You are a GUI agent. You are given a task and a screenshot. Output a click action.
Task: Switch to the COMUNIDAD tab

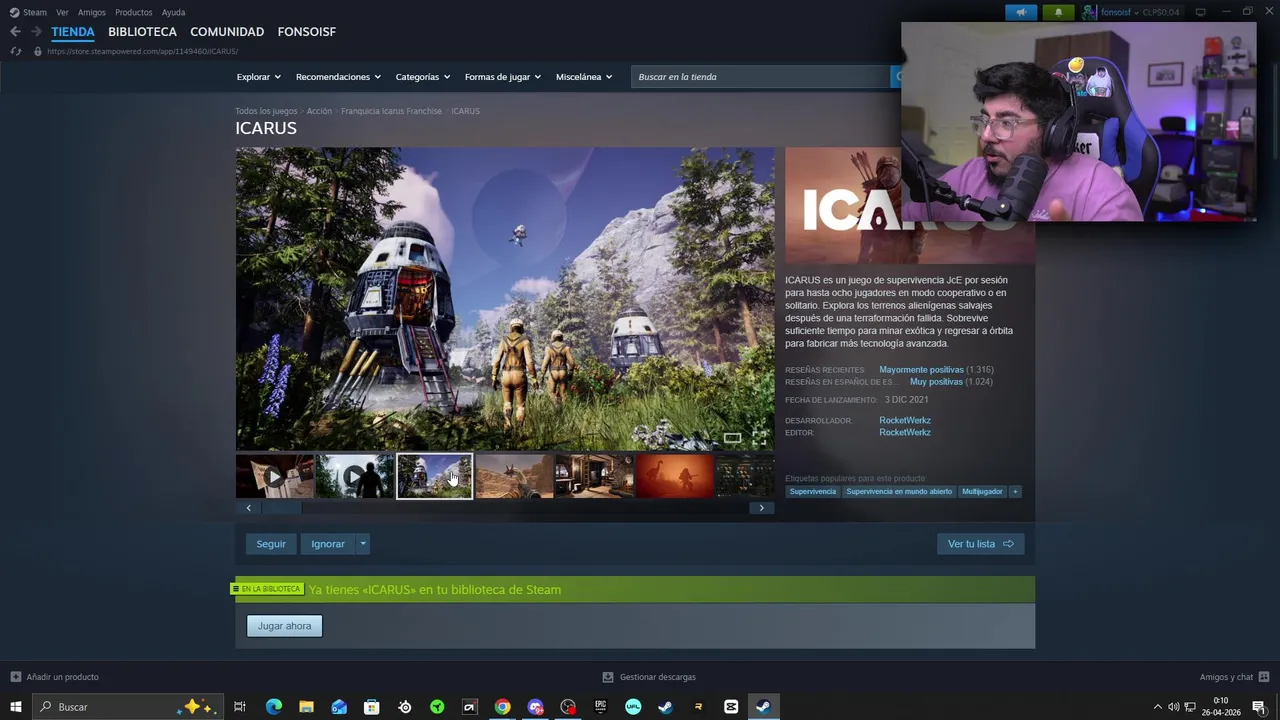tap(227, 32)
